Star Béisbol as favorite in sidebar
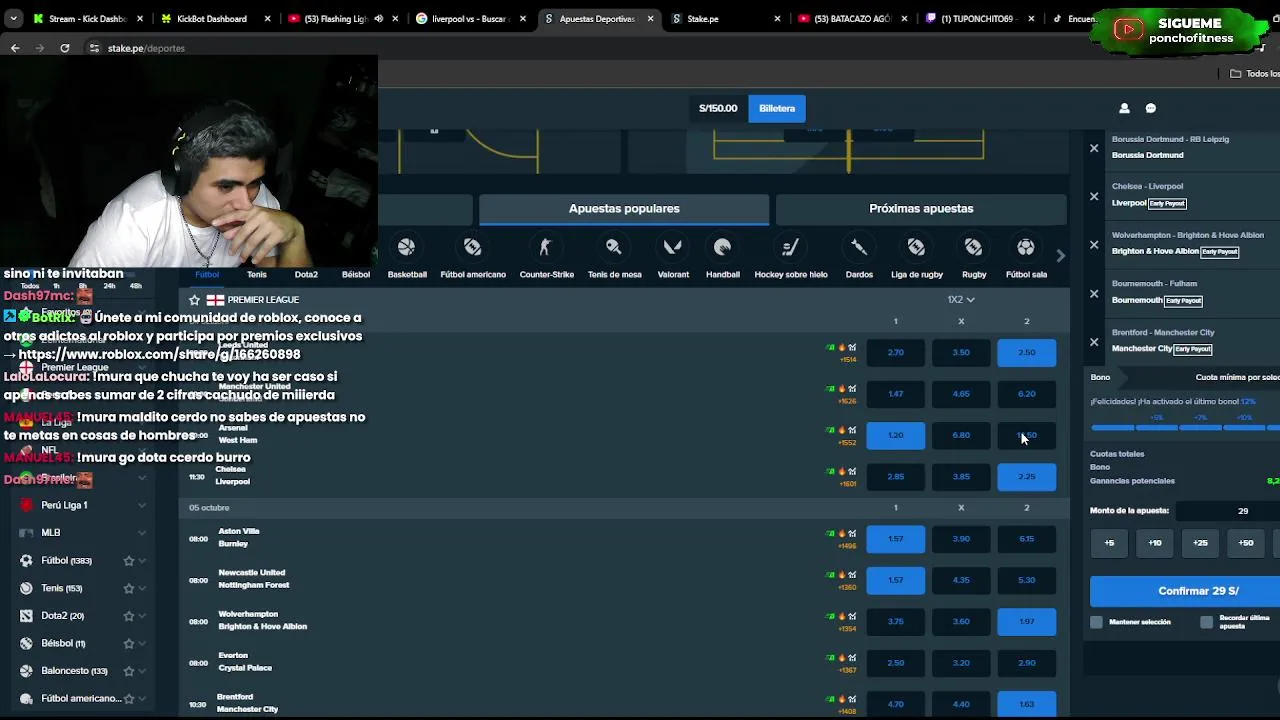The height and width of the screenshot is (720, 1280). 128,643
